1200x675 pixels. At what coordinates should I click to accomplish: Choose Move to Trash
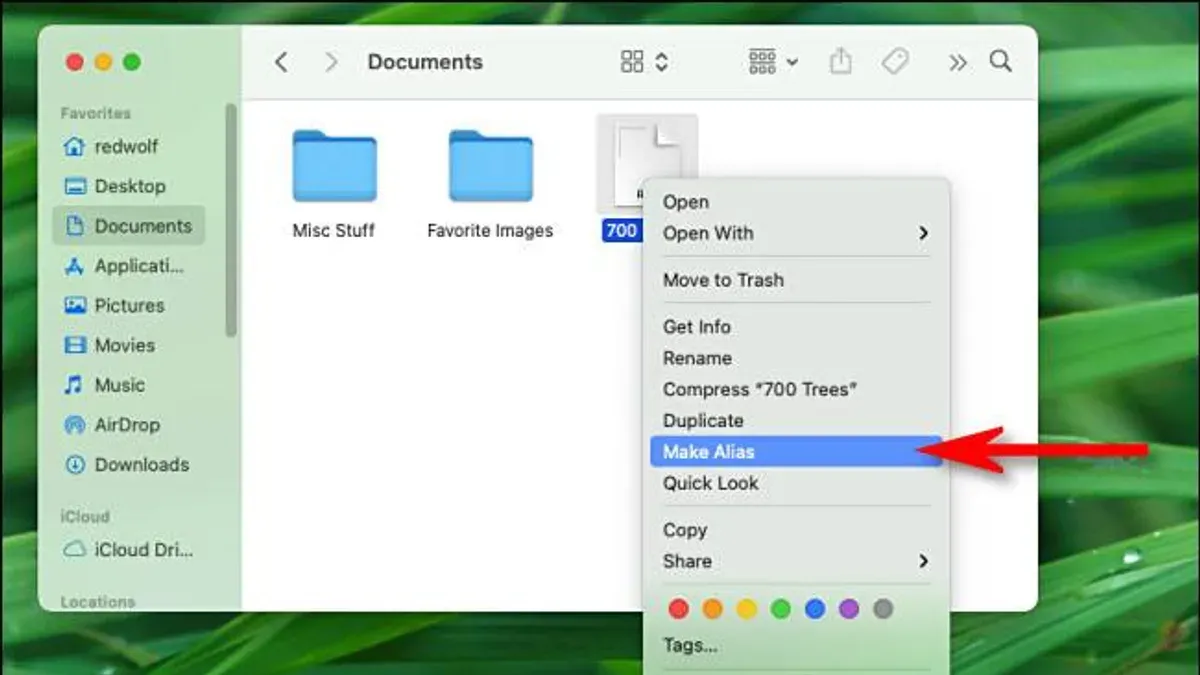click(796, 280)
